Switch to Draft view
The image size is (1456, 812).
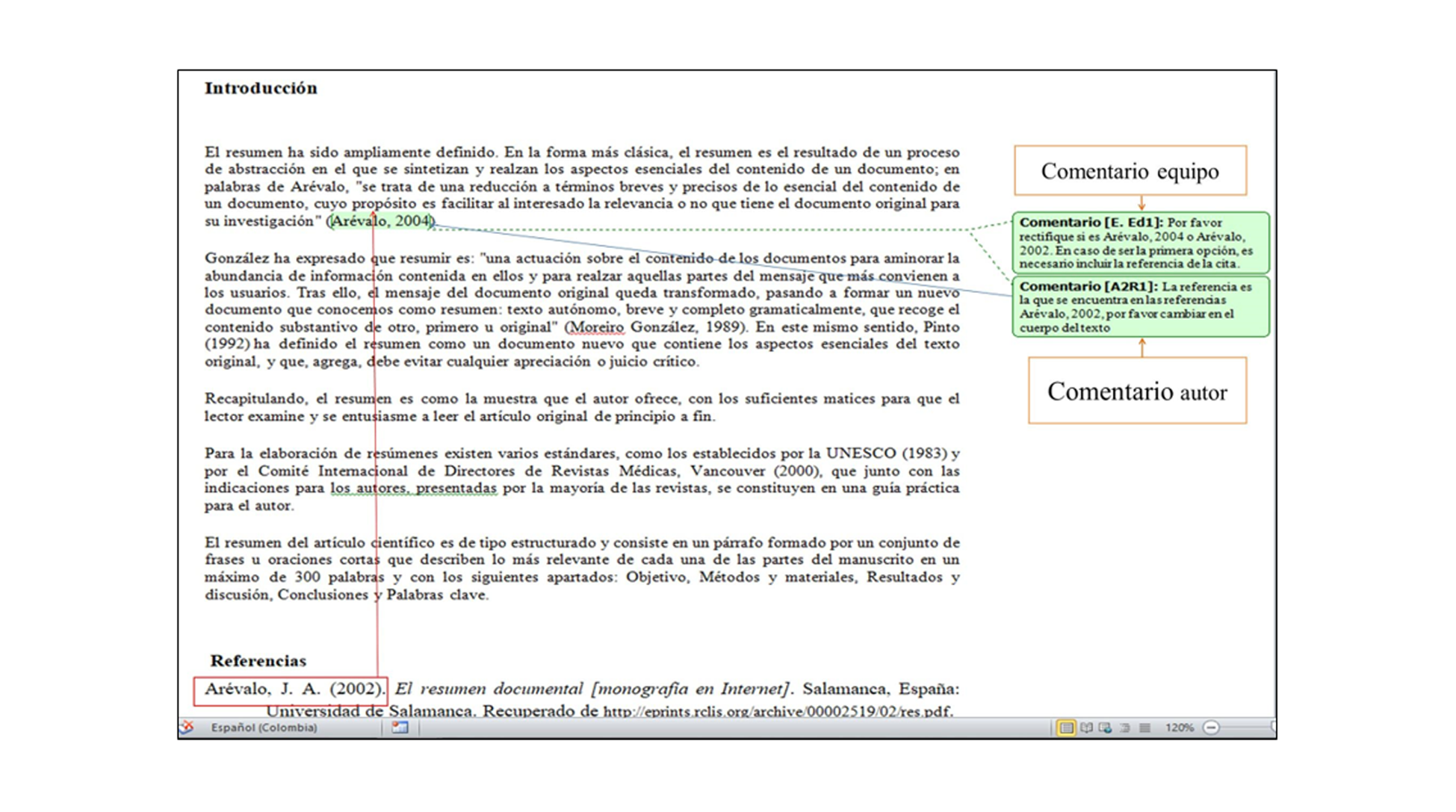[x=1144, y=728]
